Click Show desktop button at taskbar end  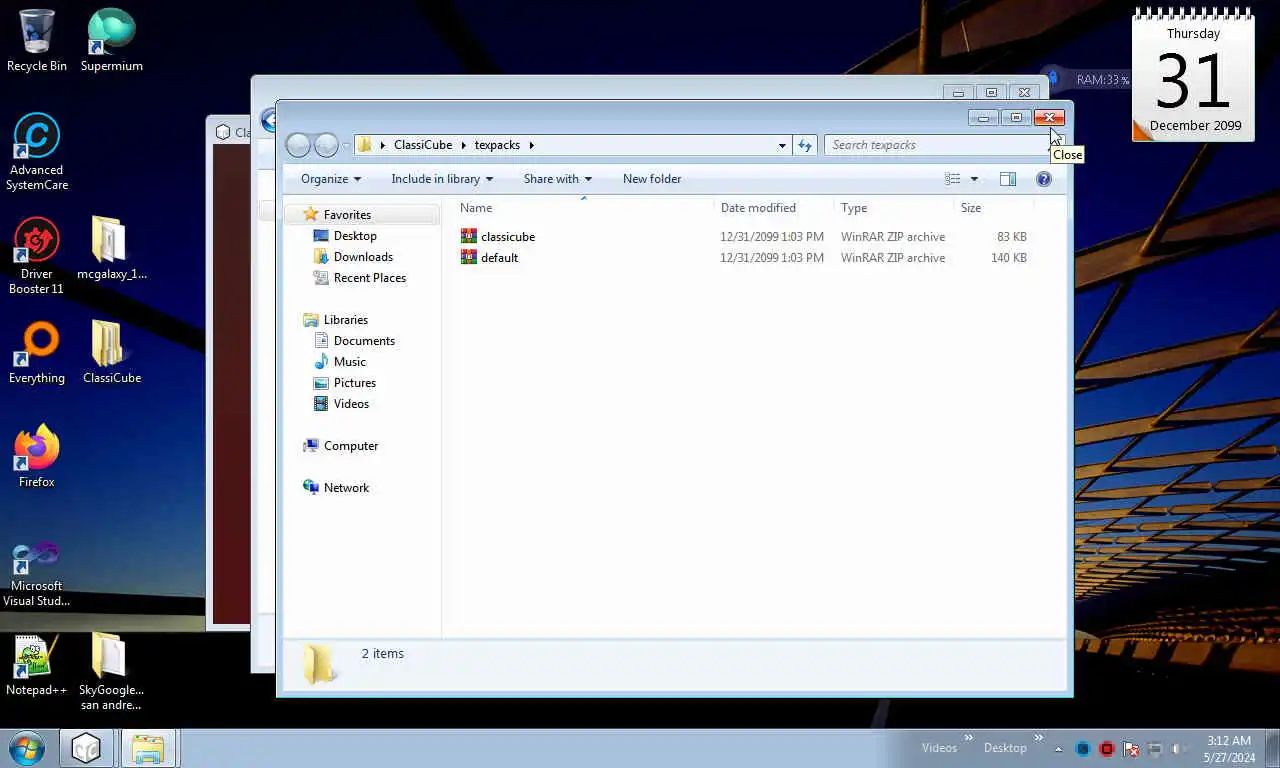click(x=1272, y=749)
